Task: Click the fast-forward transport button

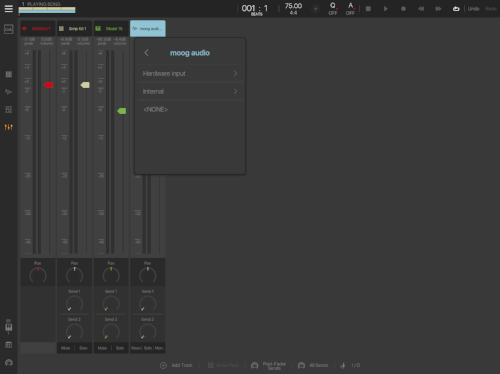Action: (x=438, y=9)
